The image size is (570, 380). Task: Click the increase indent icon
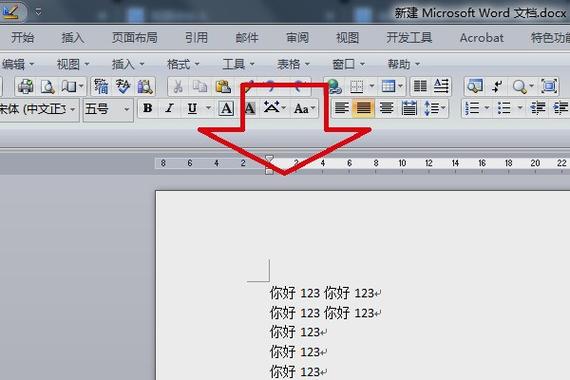(560, 108)
